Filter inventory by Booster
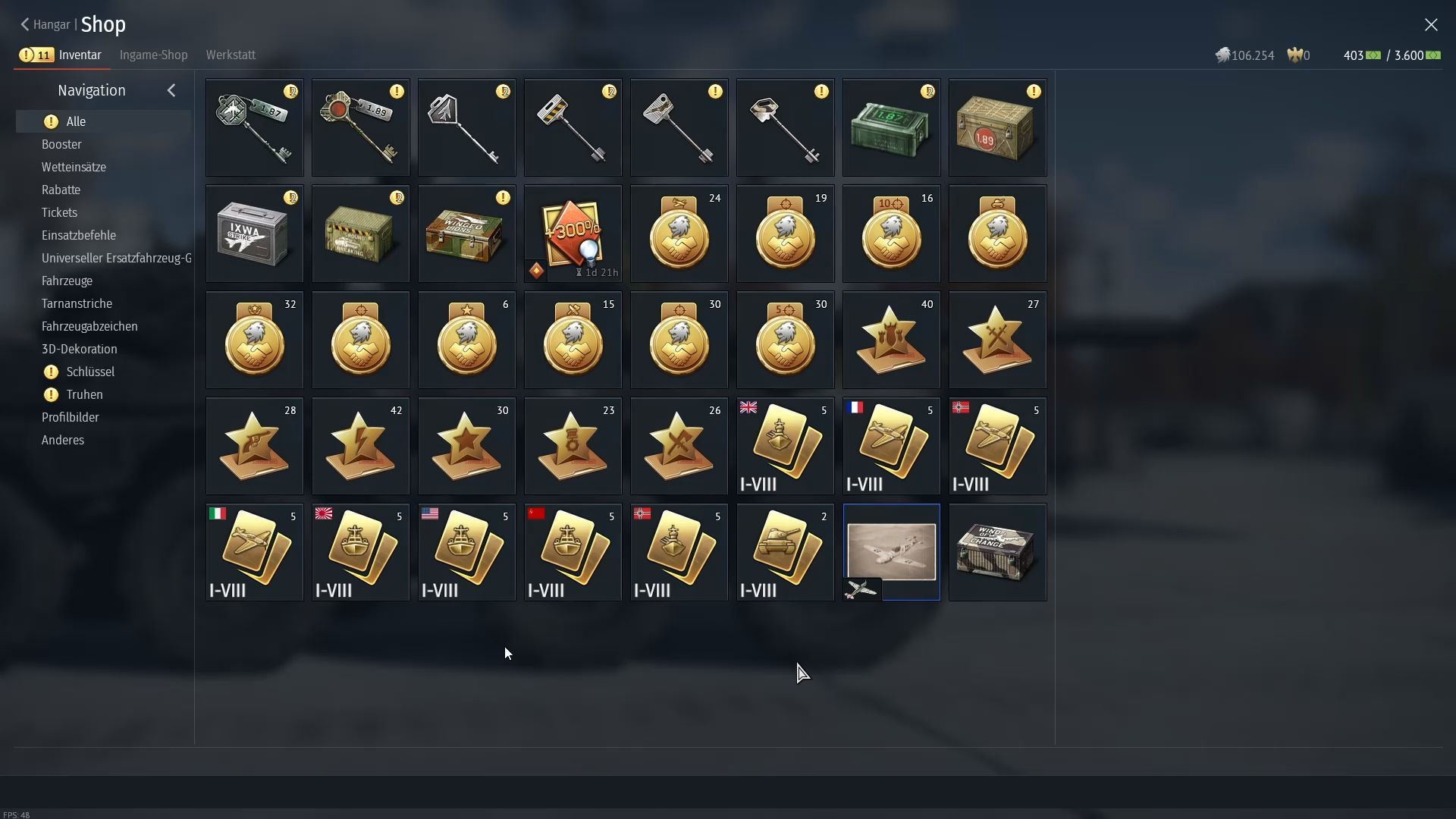This screenshot has width=1456, height=819. coord(61,144)
